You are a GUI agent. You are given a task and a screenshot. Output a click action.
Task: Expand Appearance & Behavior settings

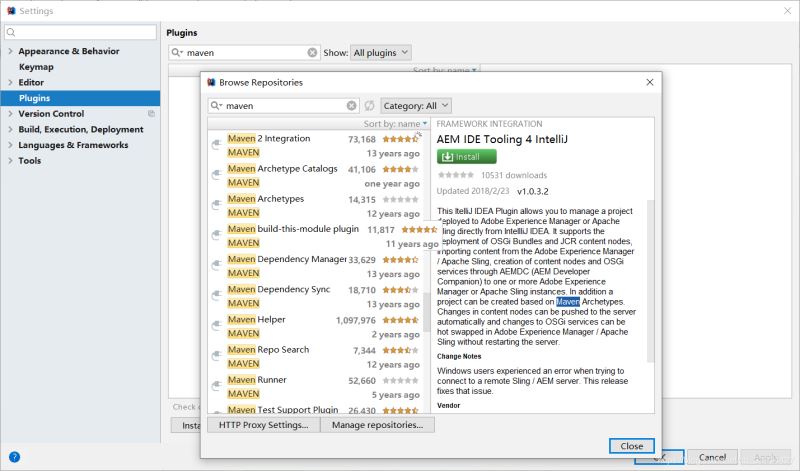[10, 51]
